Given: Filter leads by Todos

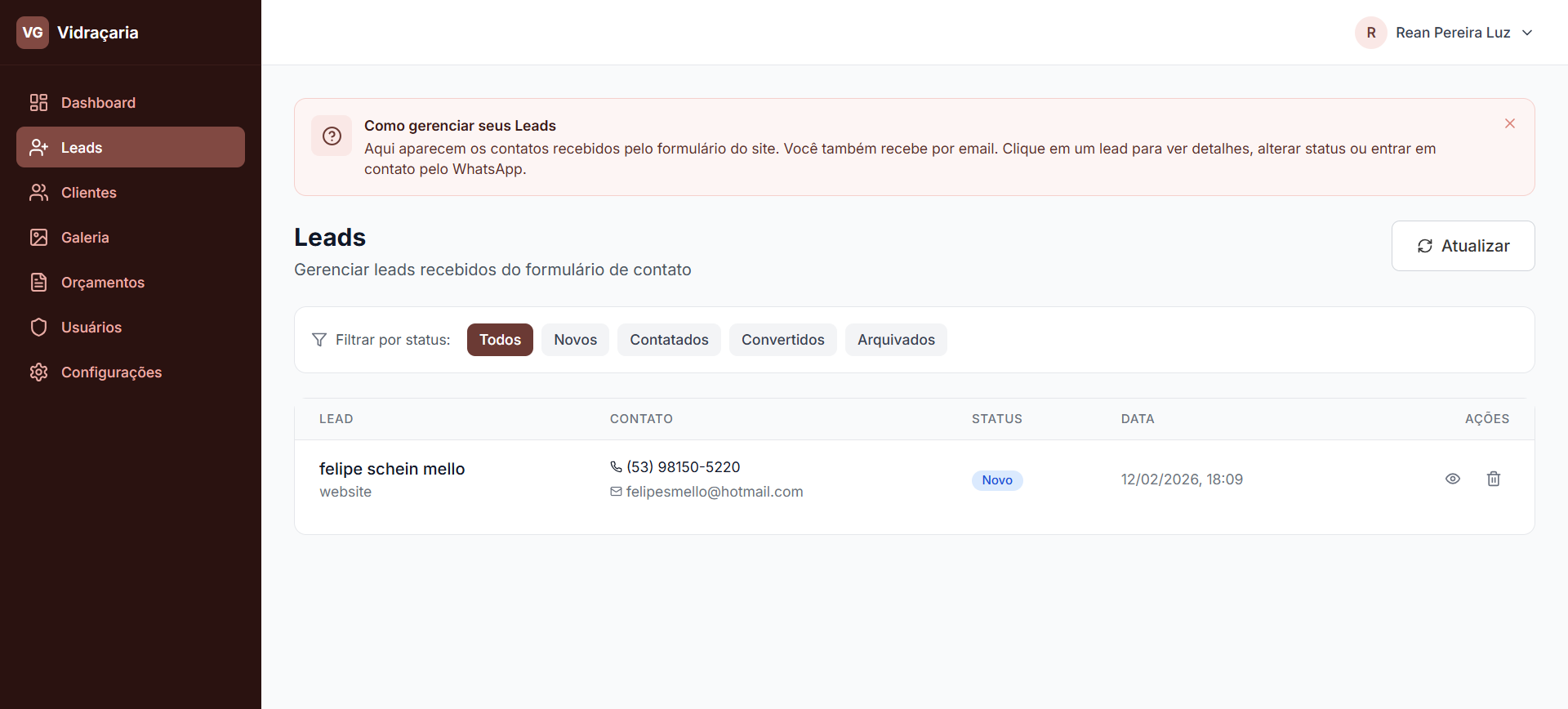Looking at the screenshot, I should [x=500, y=340].
